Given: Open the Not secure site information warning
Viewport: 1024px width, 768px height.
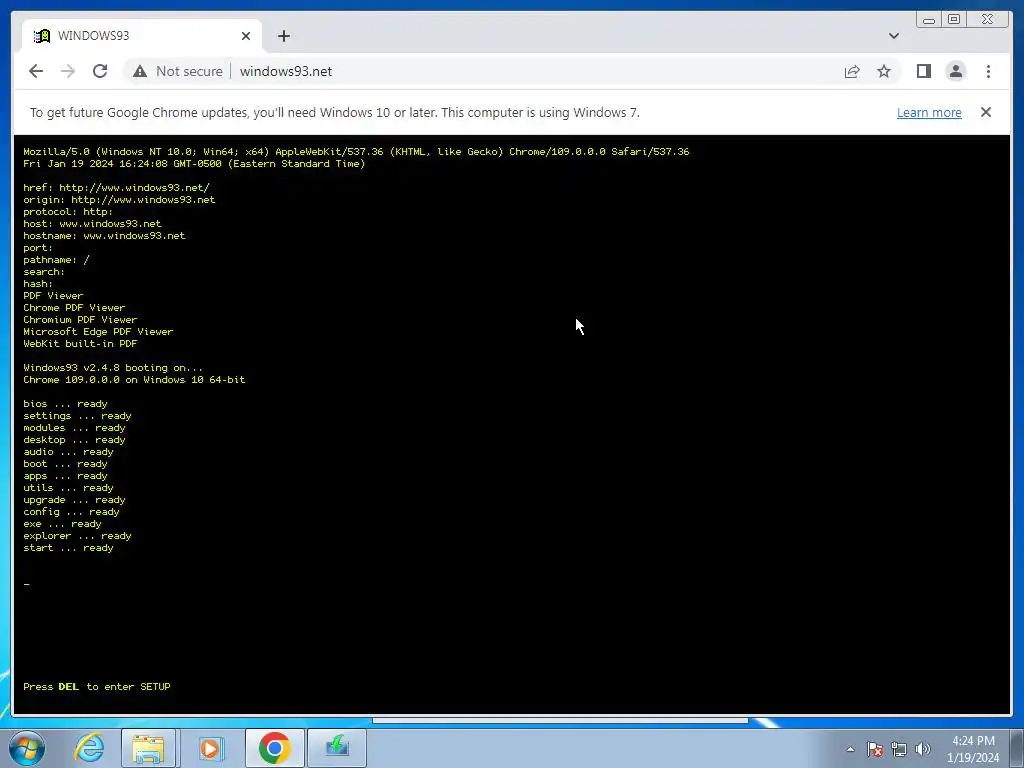Looking at the screenshot, I should tap(178, 71).
